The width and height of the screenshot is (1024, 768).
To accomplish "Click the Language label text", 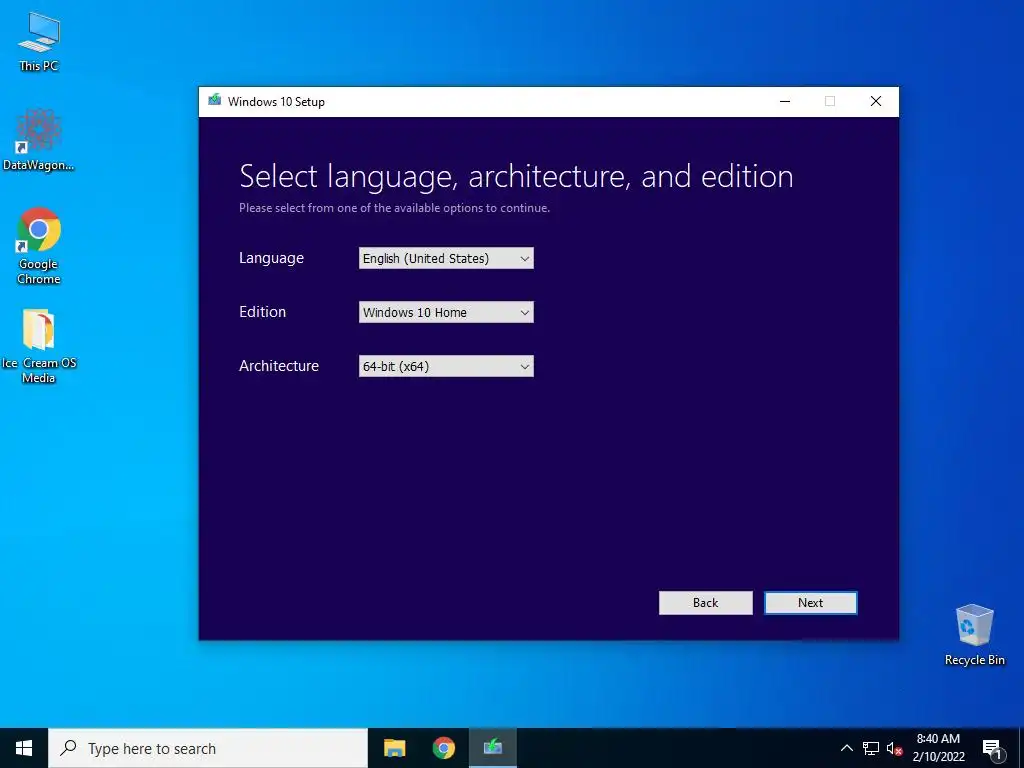I will point(271,258).
